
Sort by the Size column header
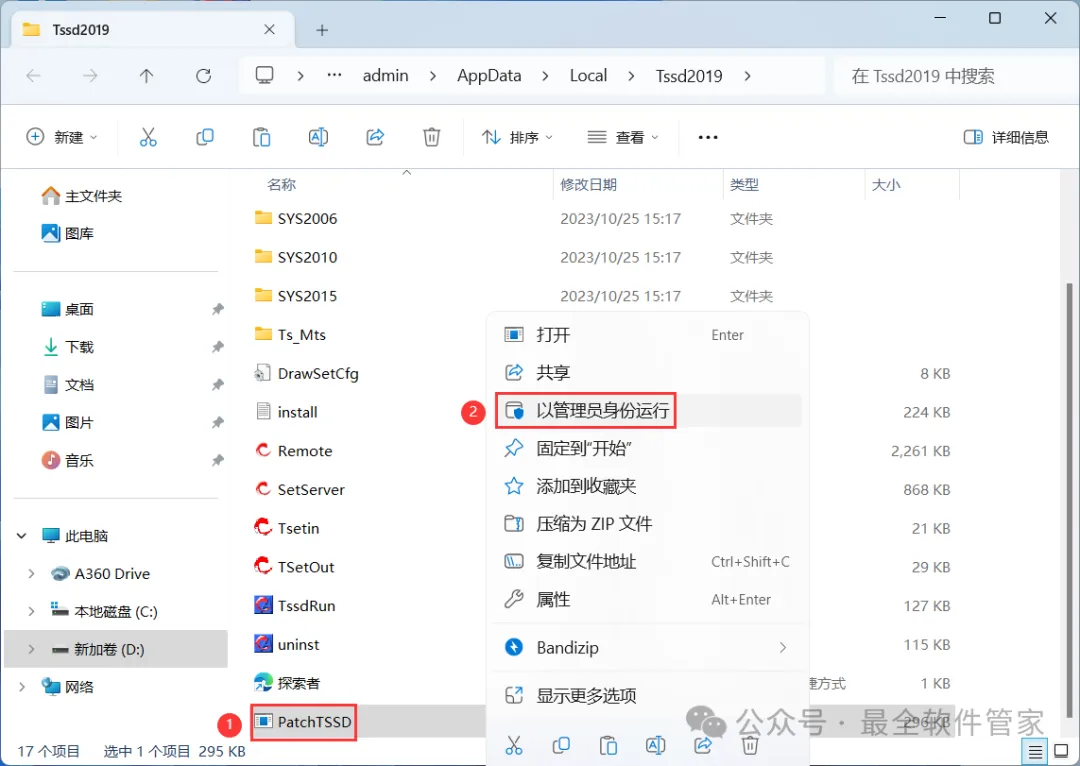pyautogui.click(x=886, y=185)
